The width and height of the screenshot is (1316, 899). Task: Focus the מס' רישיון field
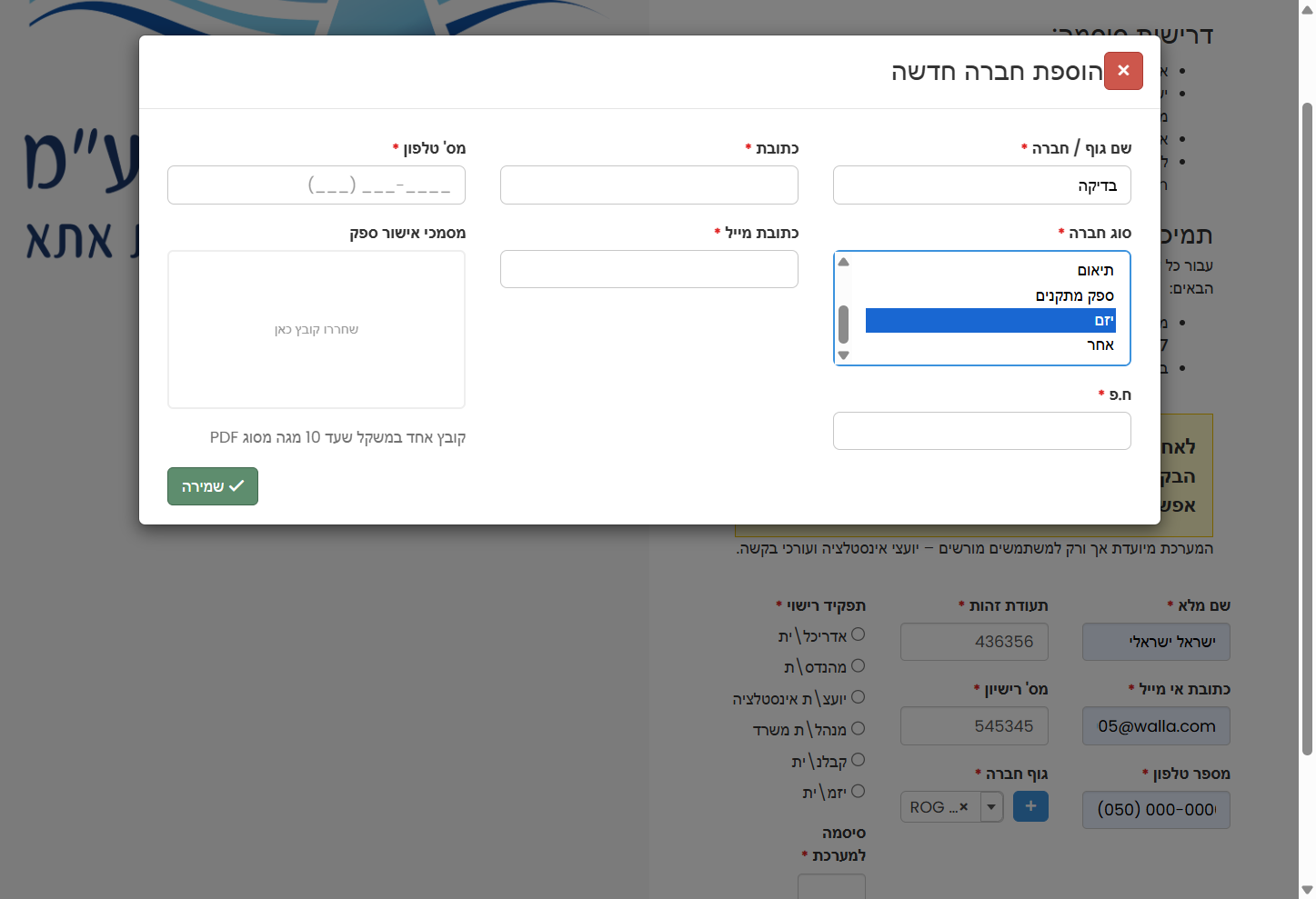(974, 726)
